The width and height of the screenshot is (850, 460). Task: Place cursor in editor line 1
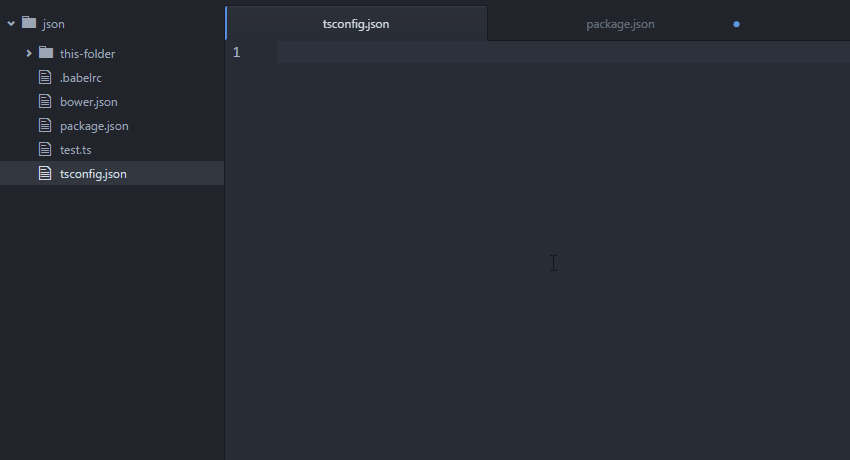[563, 52]
